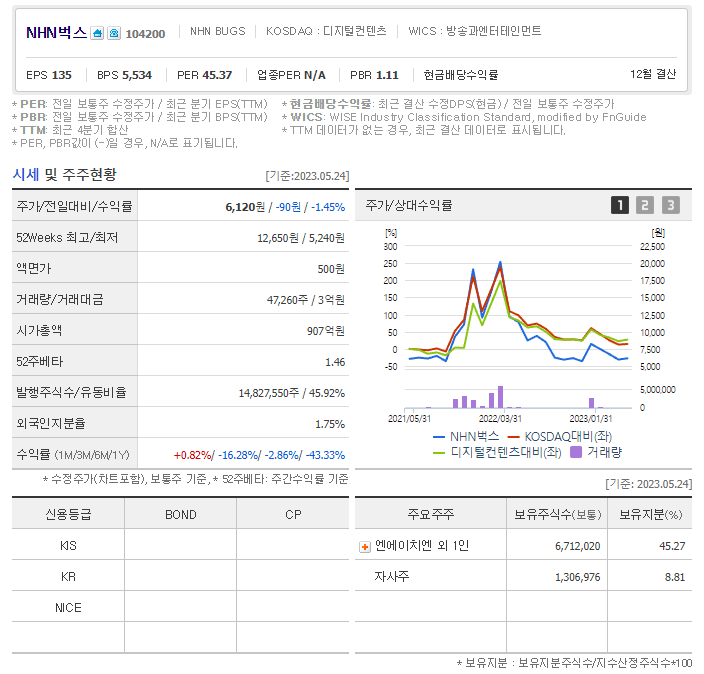Image resolution: width=704 pixels, height=674 pixels.
Task: Click the NICE rating row
Action: pyautogui.click(x=180, y=607)
